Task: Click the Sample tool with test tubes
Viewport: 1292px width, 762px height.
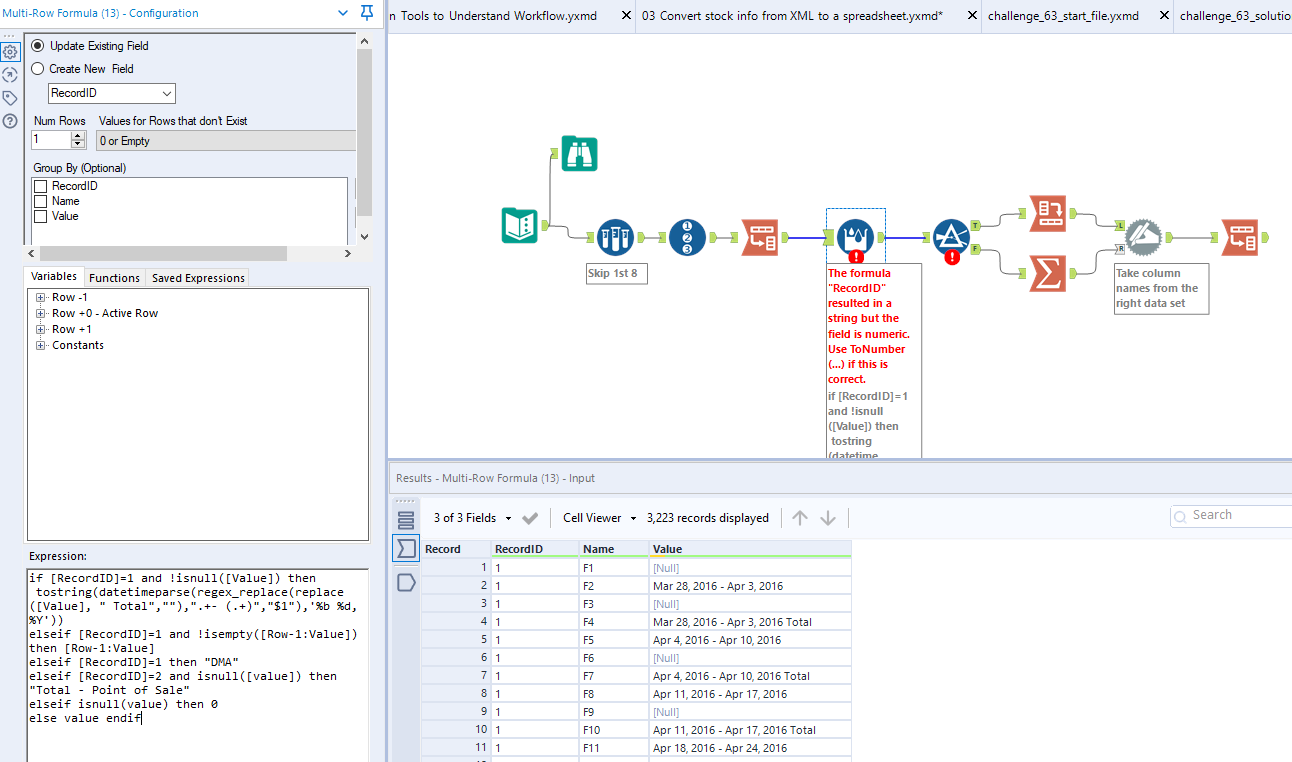Action: 615,238
